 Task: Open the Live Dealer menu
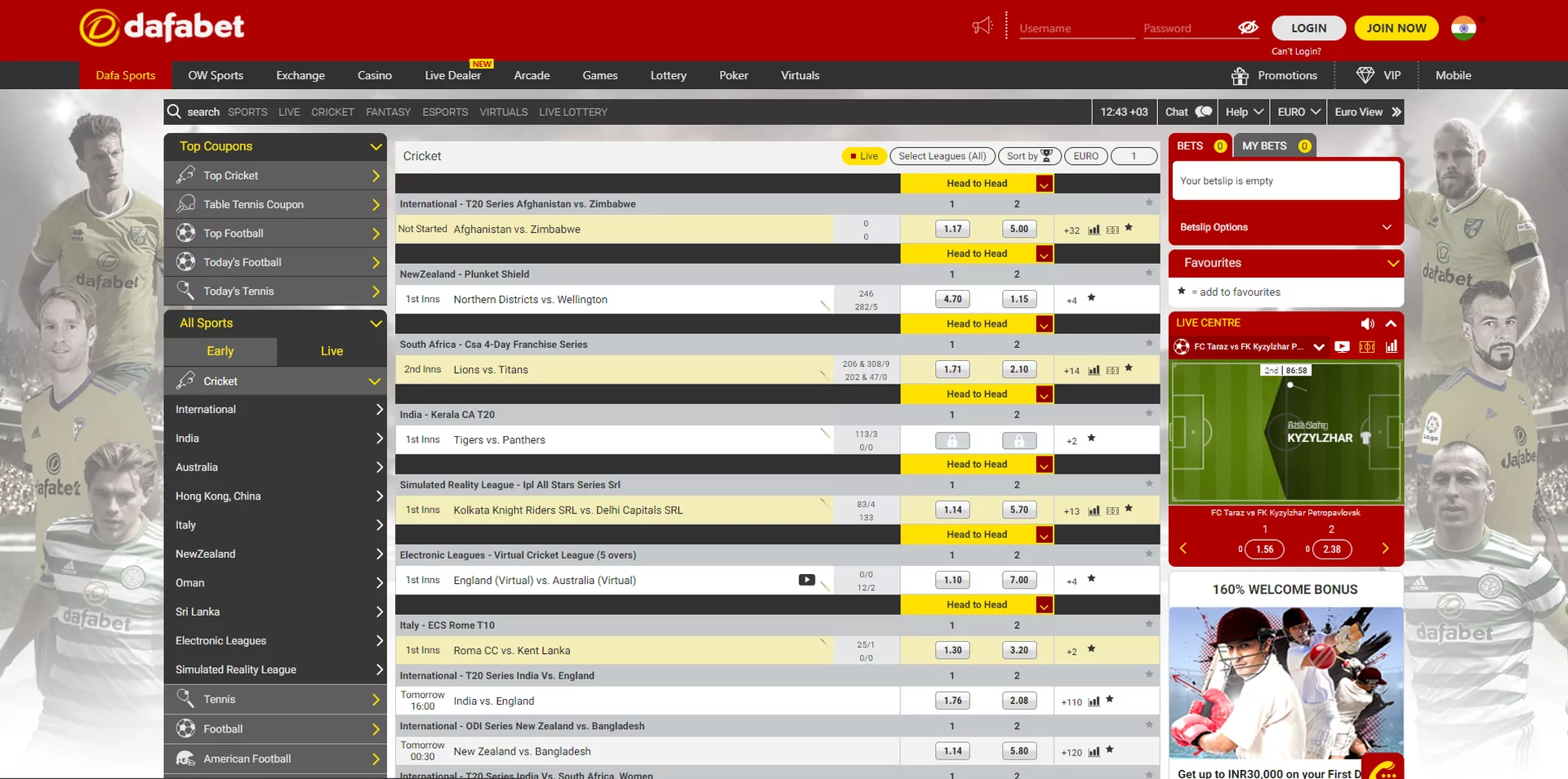click(x=452, y=75)
